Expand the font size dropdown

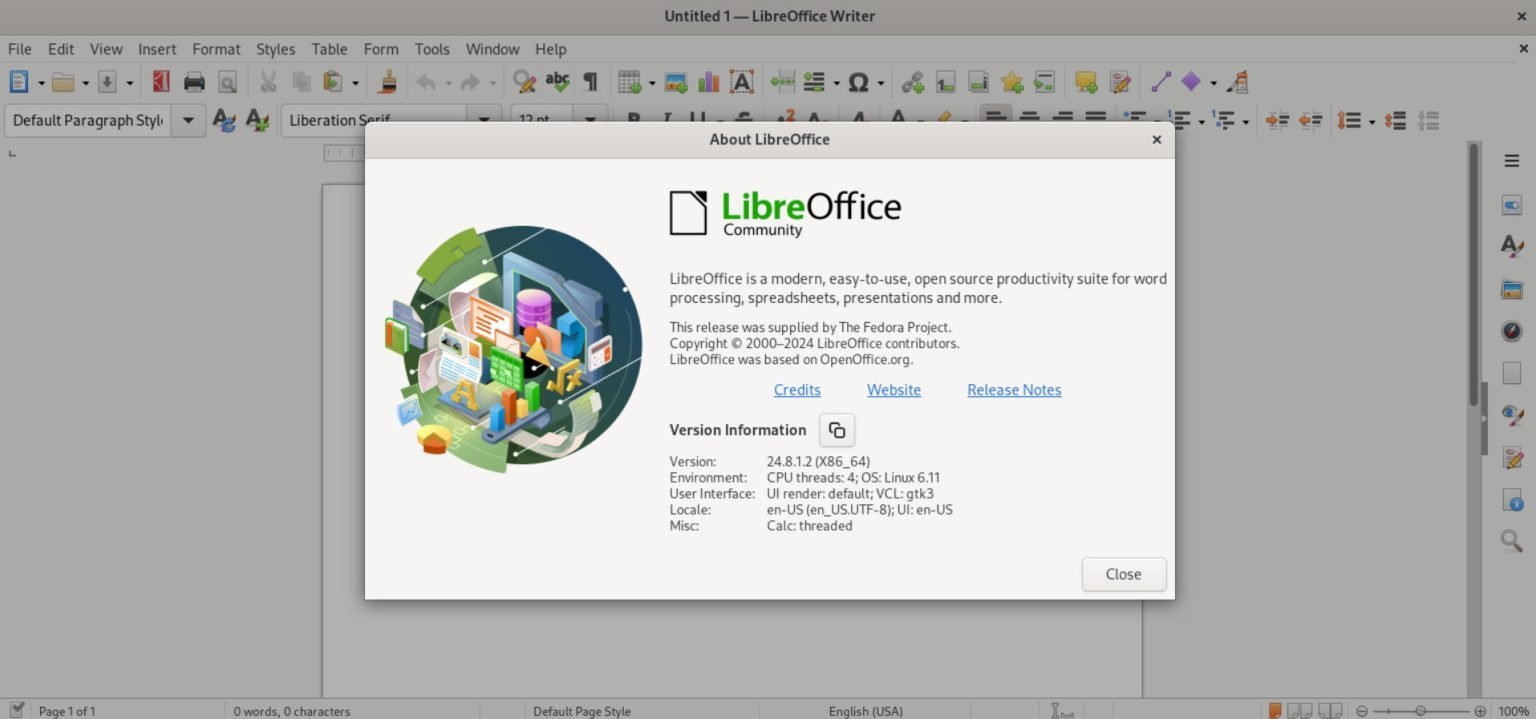(589, 120)
